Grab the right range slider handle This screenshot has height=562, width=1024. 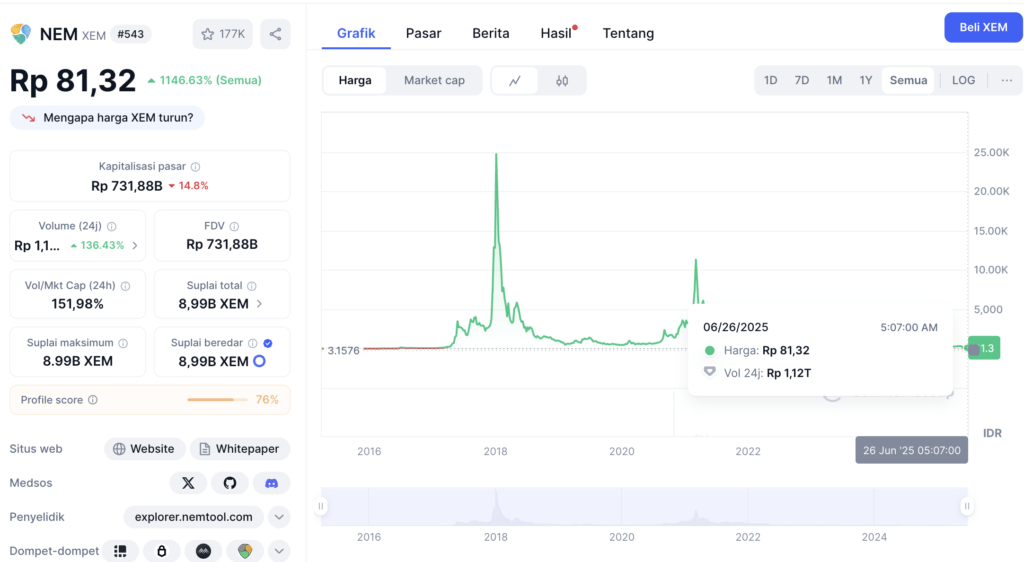[x=967, y=506]
